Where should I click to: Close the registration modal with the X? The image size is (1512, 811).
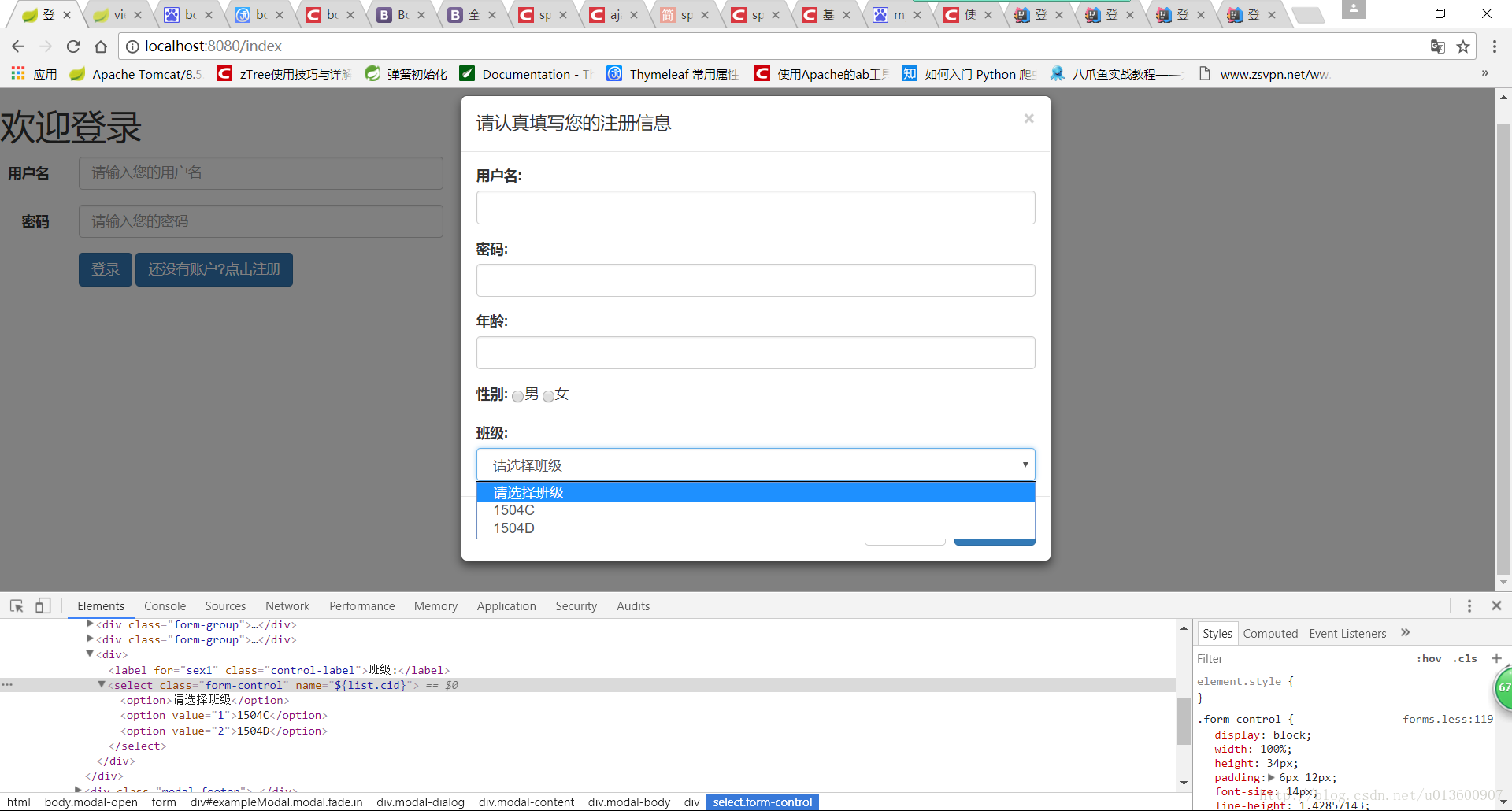[x=1028, y=119]
